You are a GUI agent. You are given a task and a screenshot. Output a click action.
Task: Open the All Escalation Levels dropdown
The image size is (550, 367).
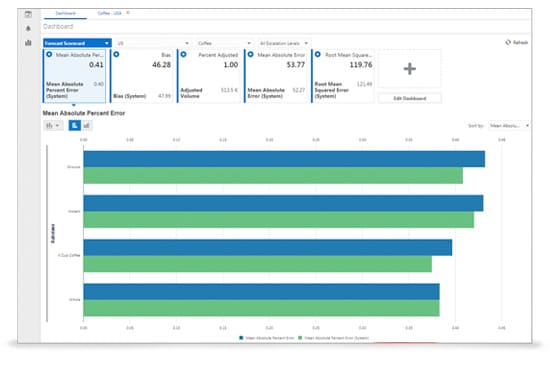pyautogui.click(x=284, y=43)
